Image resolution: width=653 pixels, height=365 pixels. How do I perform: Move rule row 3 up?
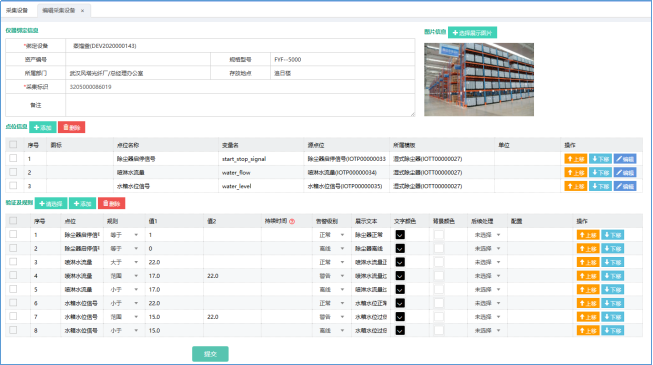click(x=588, y=262)
